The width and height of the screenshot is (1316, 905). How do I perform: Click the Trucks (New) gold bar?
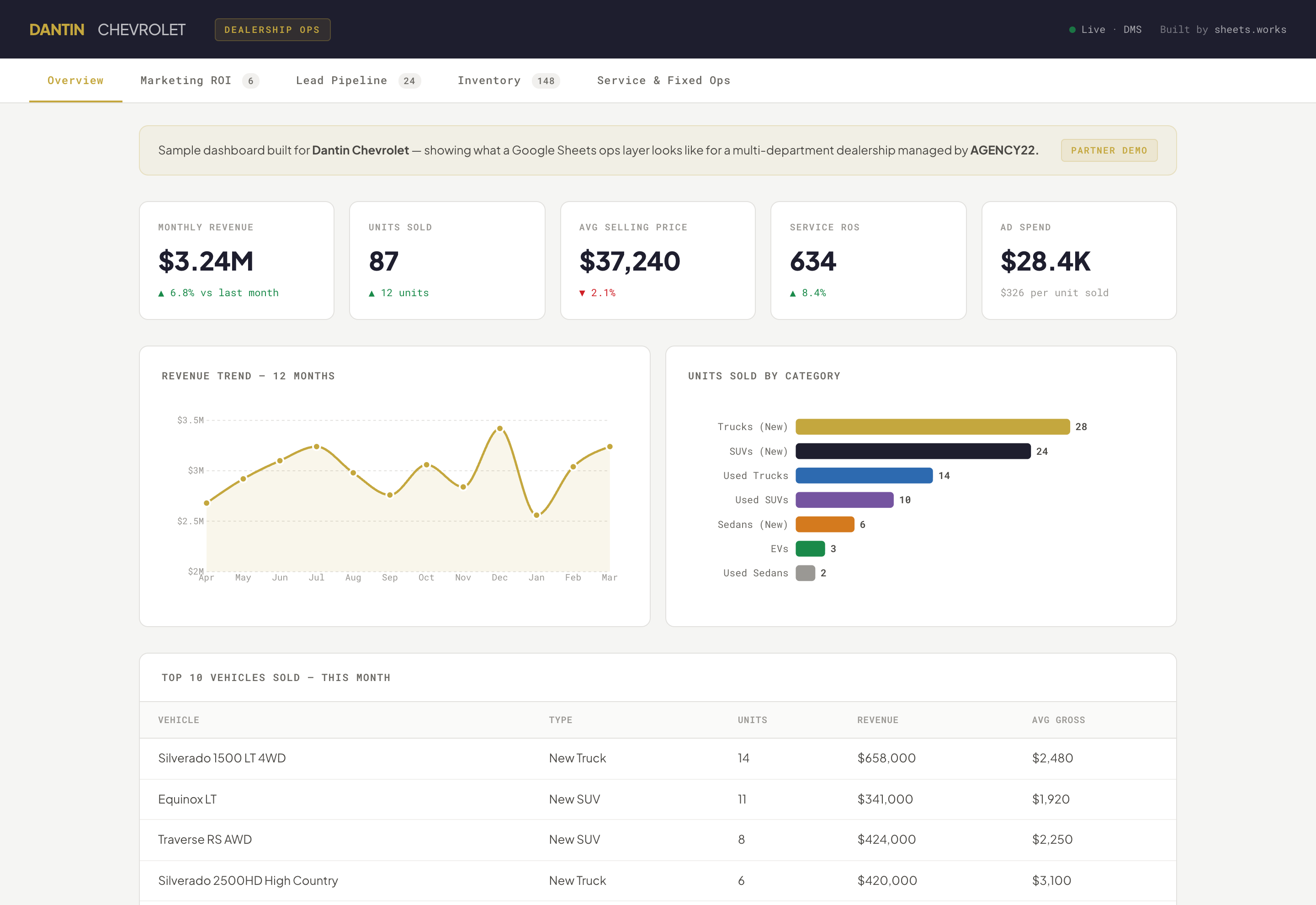point(932,426)
